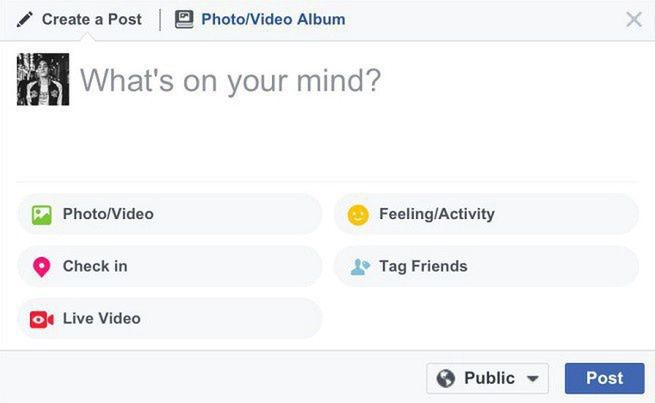Click the blue Tag Friends people icon
Viewport: 655px width, 403px height.
pyautogui.click(x=359, y=267)
